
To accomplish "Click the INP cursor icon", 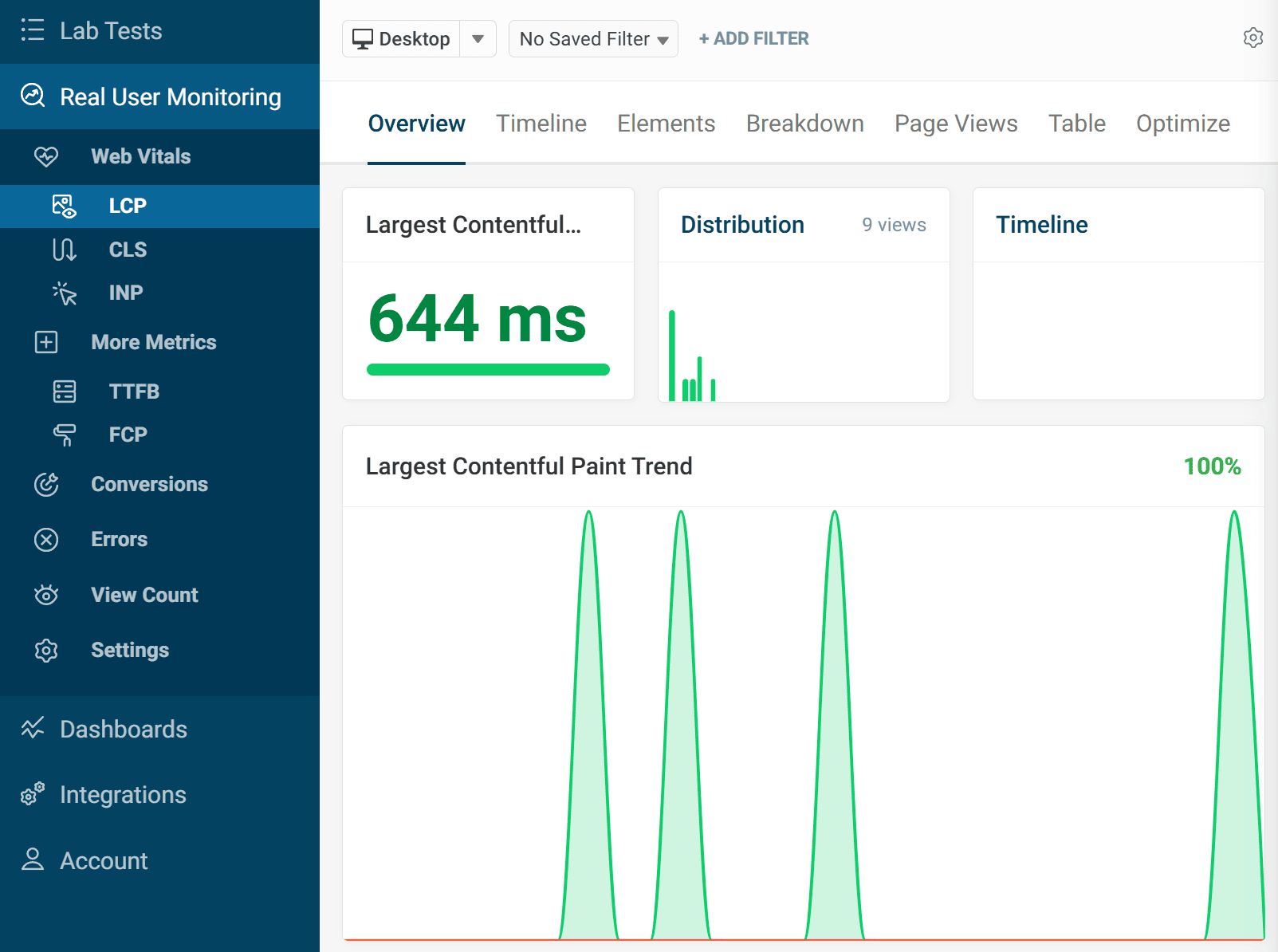I will pos(64,293).
